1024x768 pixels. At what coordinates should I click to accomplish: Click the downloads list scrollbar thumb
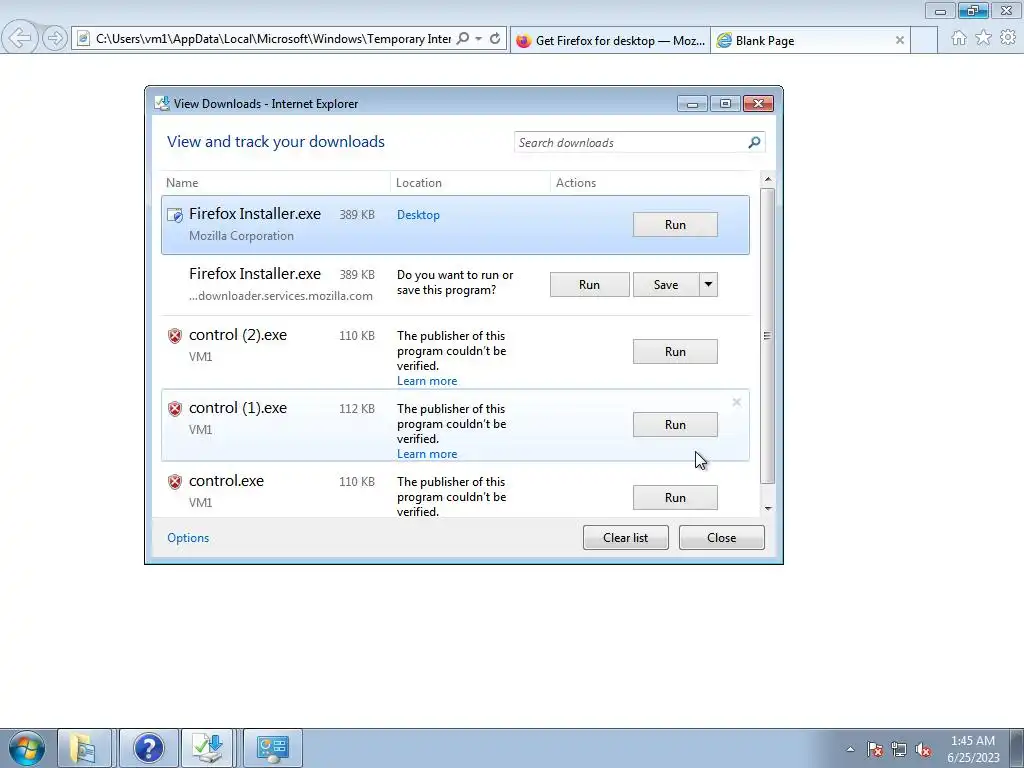pos(767,336)
